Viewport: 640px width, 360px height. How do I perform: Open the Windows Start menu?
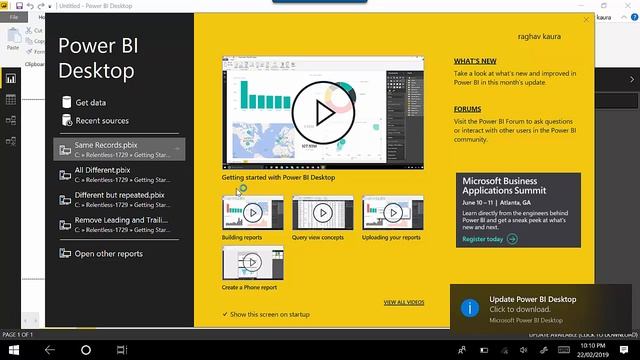14,350
